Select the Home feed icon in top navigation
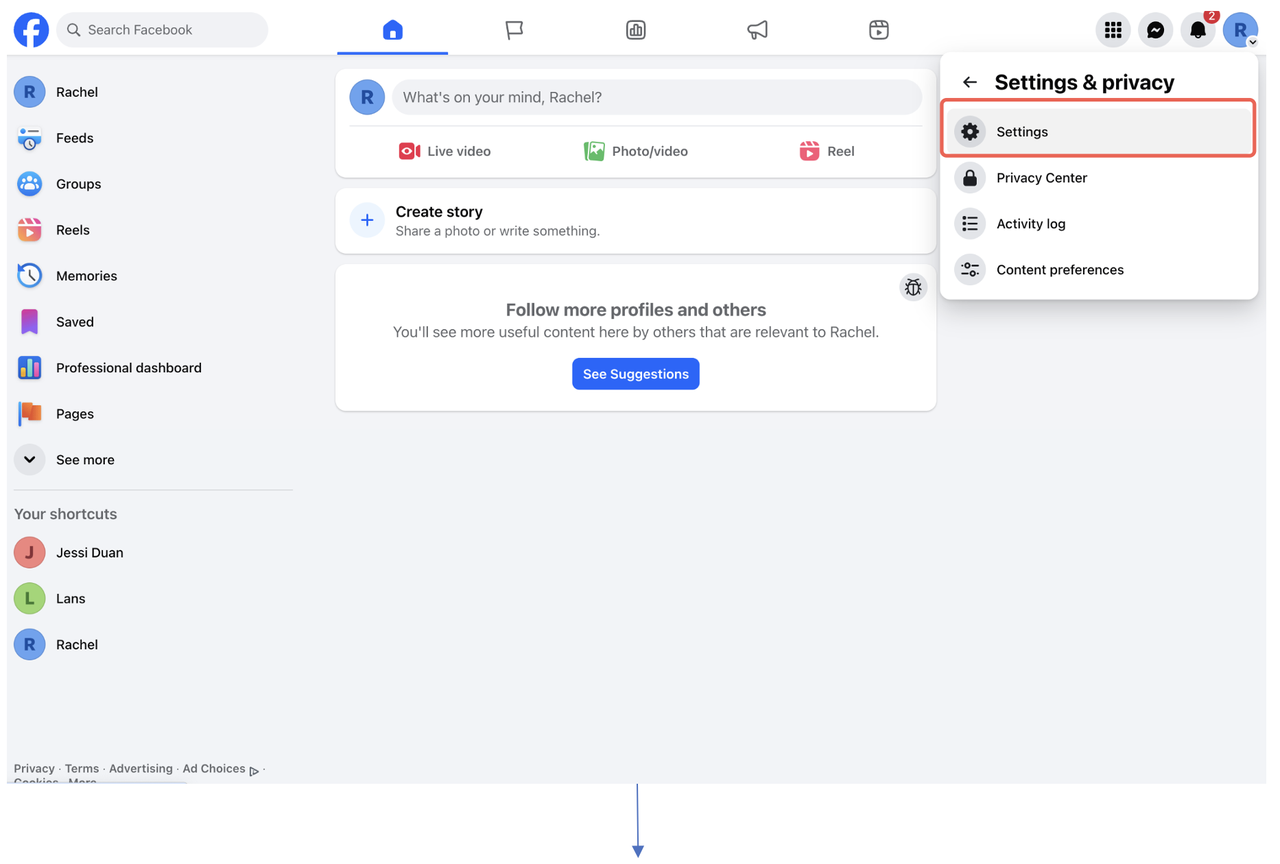This screenshot has height=864, width=1280. (392, 30)
